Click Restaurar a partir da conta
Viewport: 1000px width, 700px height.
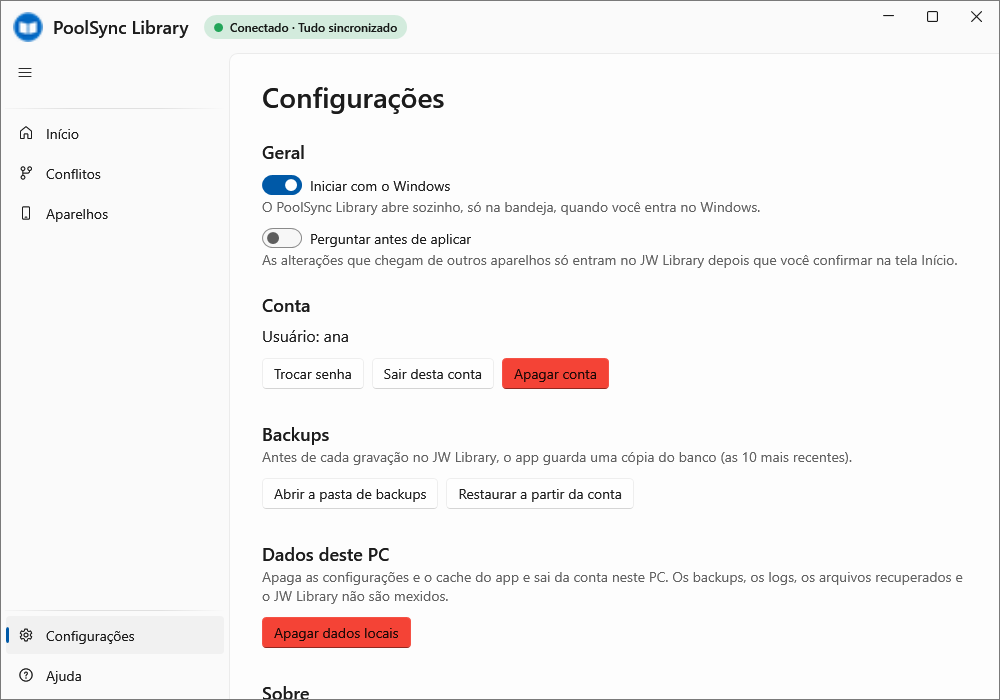click(x=540, y=494)
